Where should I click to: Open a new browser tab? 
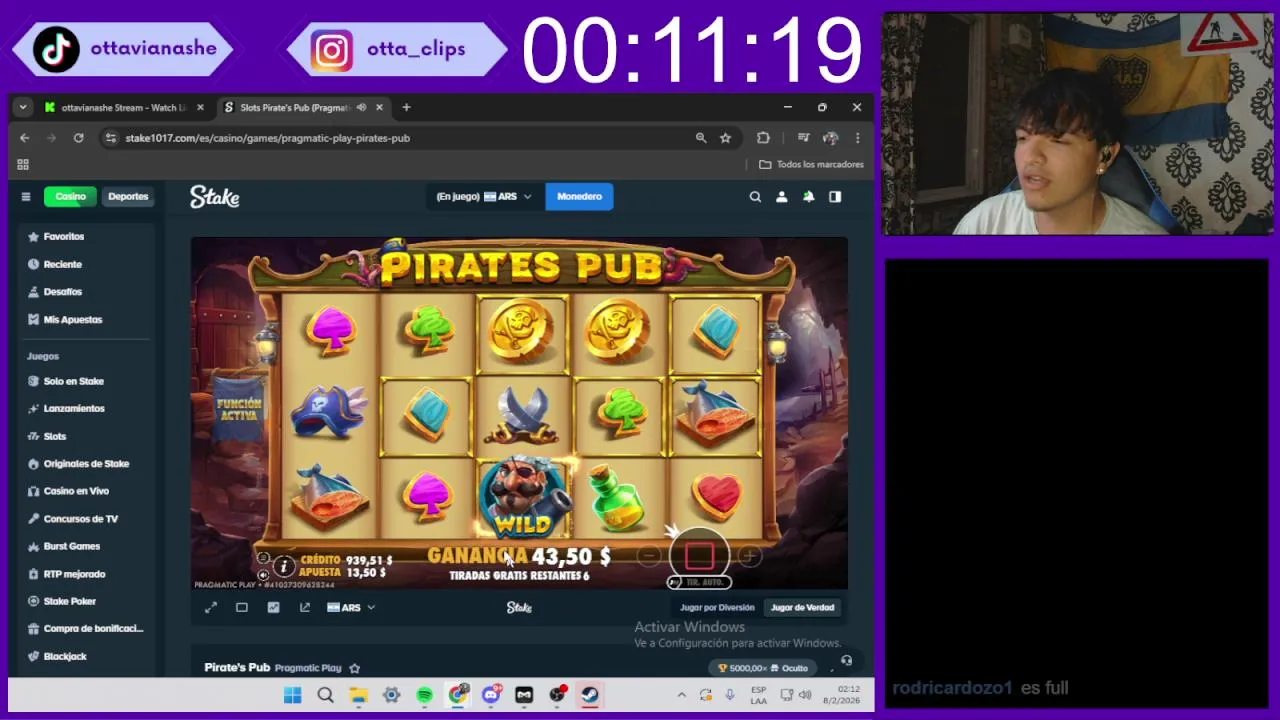pos(406,107)
